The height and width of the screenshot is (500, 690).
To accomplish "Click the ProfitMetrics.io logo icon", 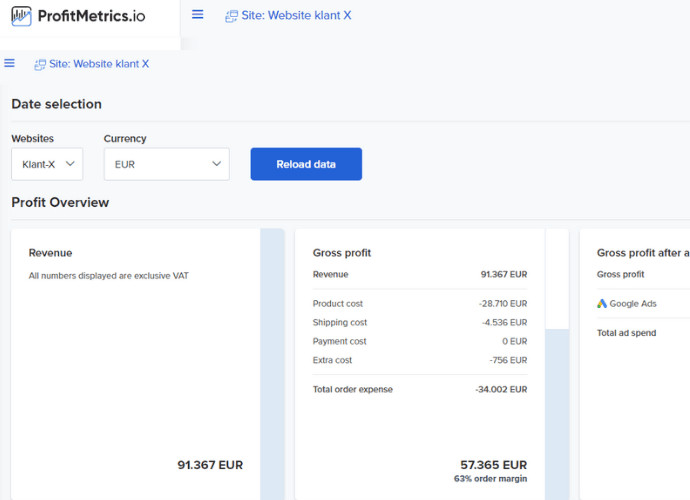I will click(21, 16).
